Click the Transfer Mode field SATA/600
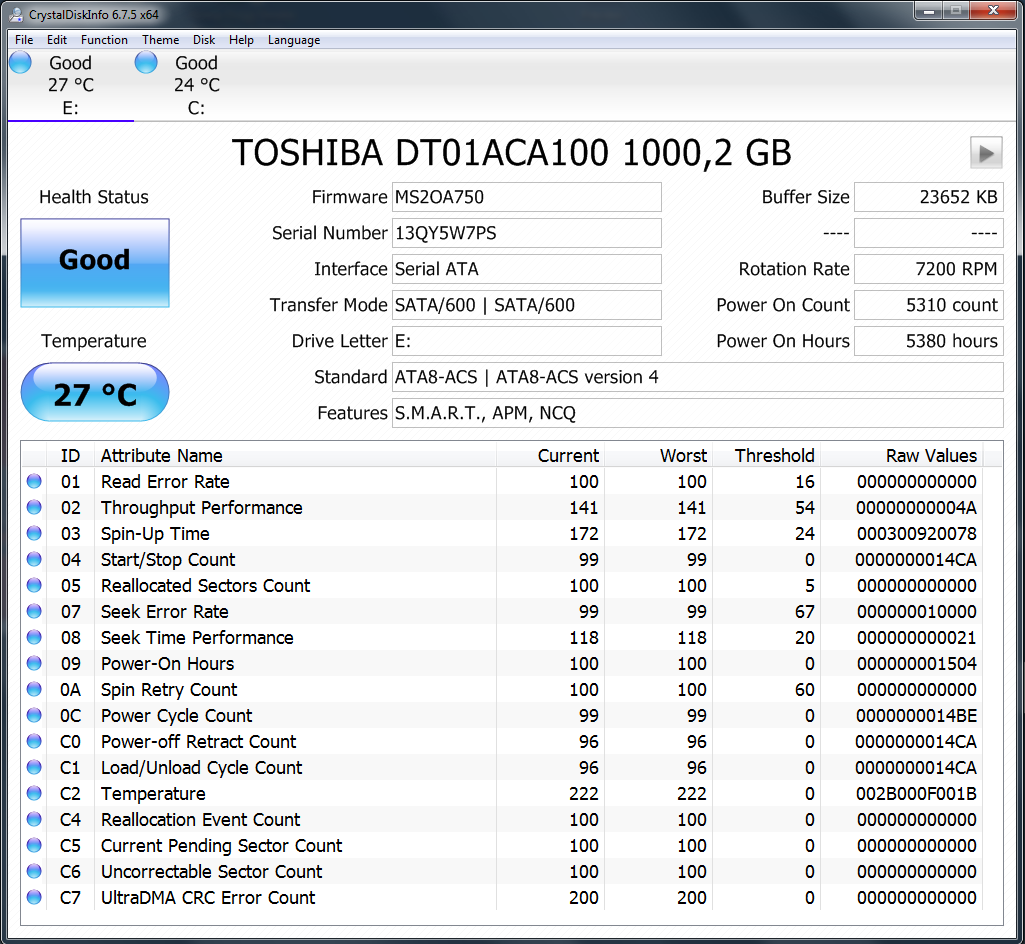This screenshot has height=944, width=1025. 526,305
